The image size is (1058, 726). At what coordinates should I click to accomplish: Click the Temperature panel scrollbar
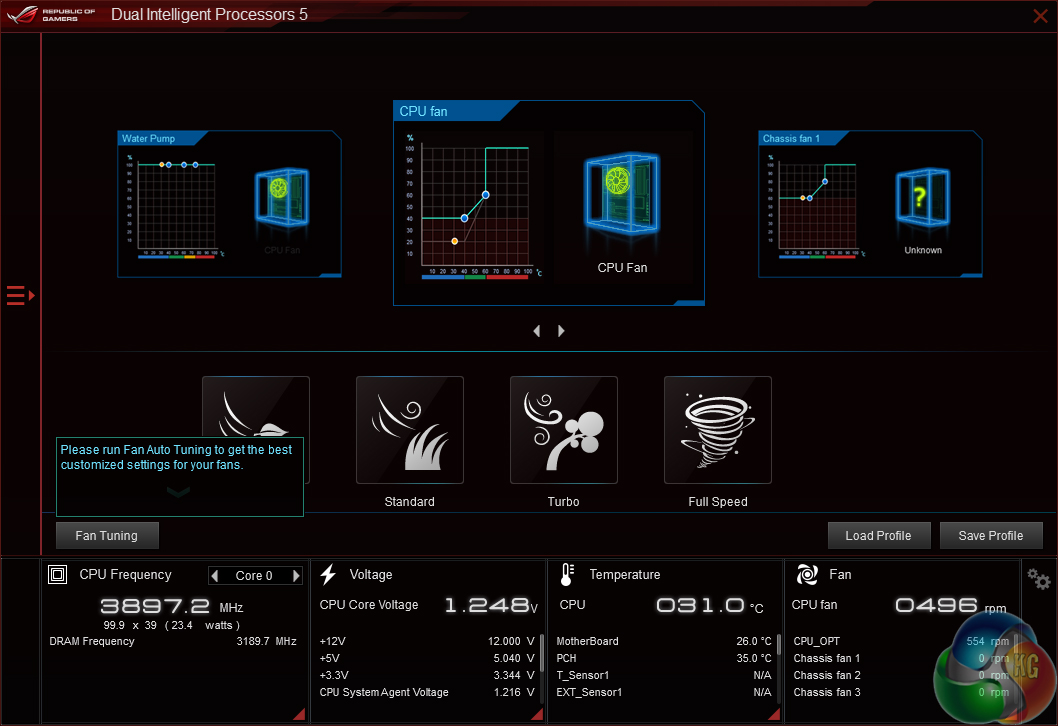779,644
